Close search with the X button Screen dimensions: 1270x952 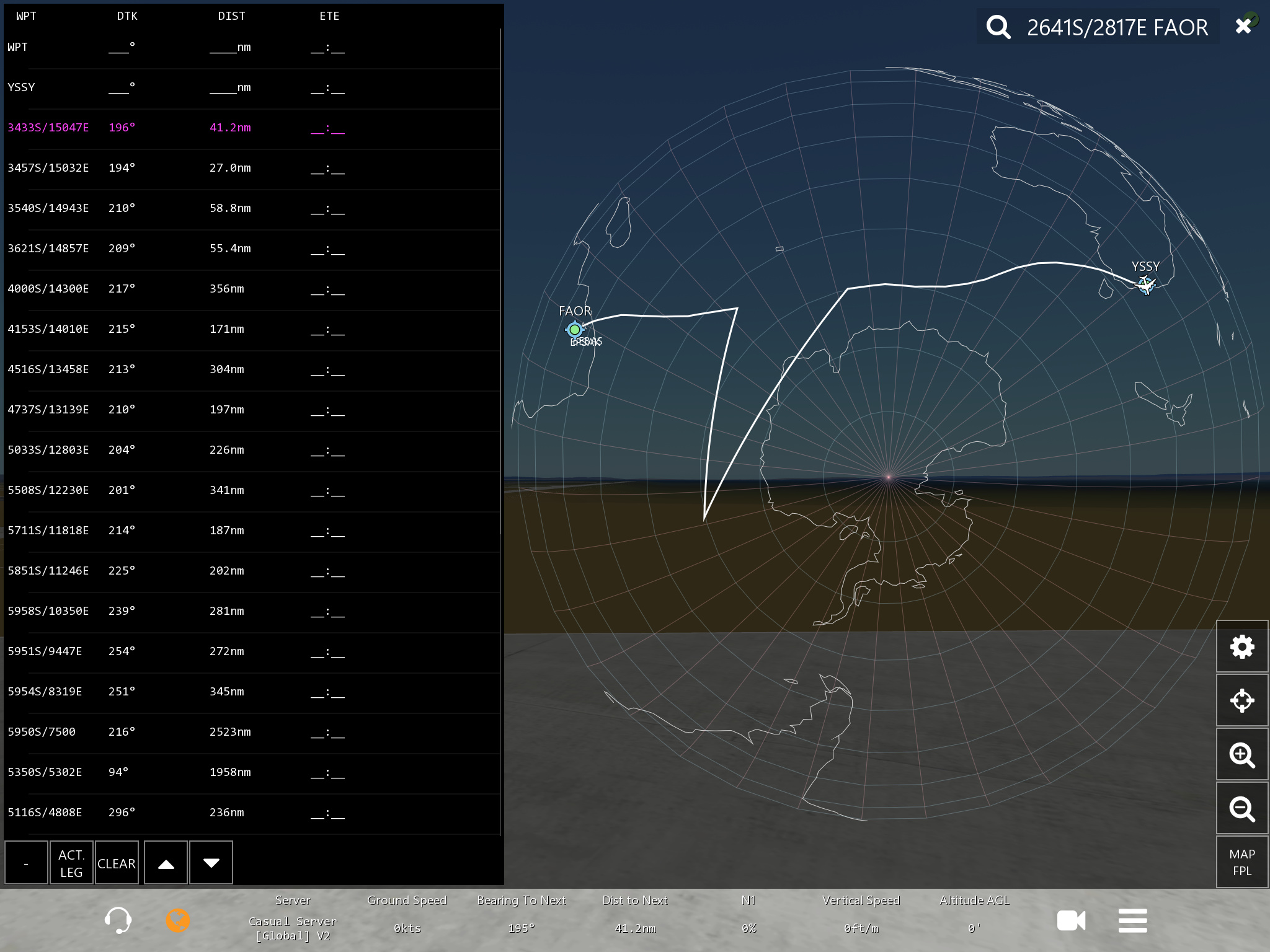tap(1243, 26)
